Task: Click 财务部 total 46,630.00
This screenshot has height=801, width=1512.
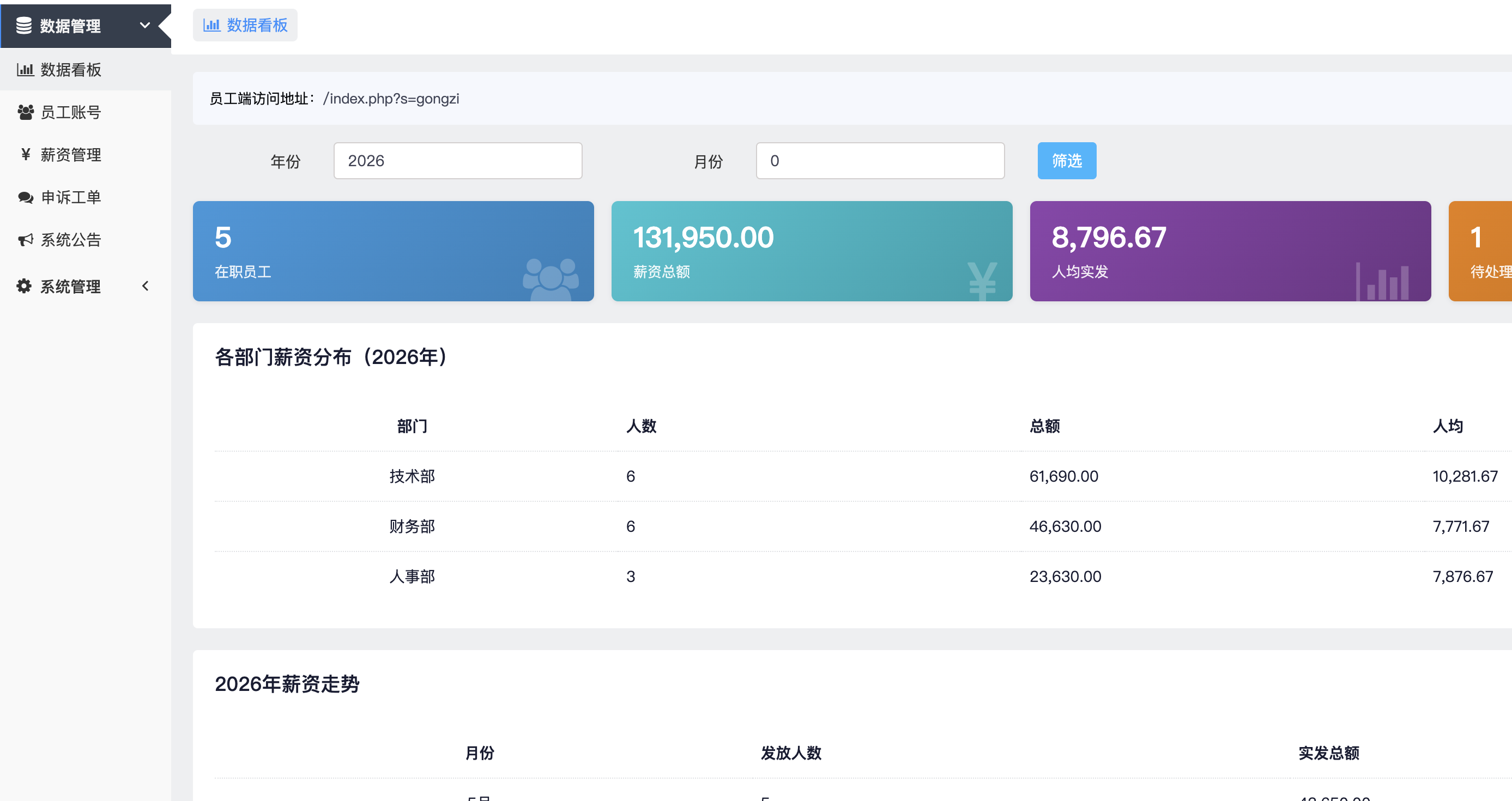Action: pyautogui.click(x=1066, y=526)
